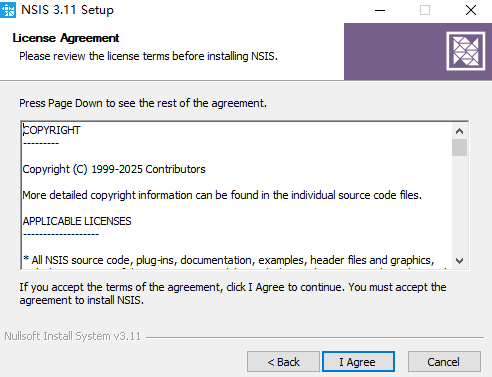This screenshot has height=377, width=492.
Task: Click the NSIS logo in purple header
Action: [466, 51]
